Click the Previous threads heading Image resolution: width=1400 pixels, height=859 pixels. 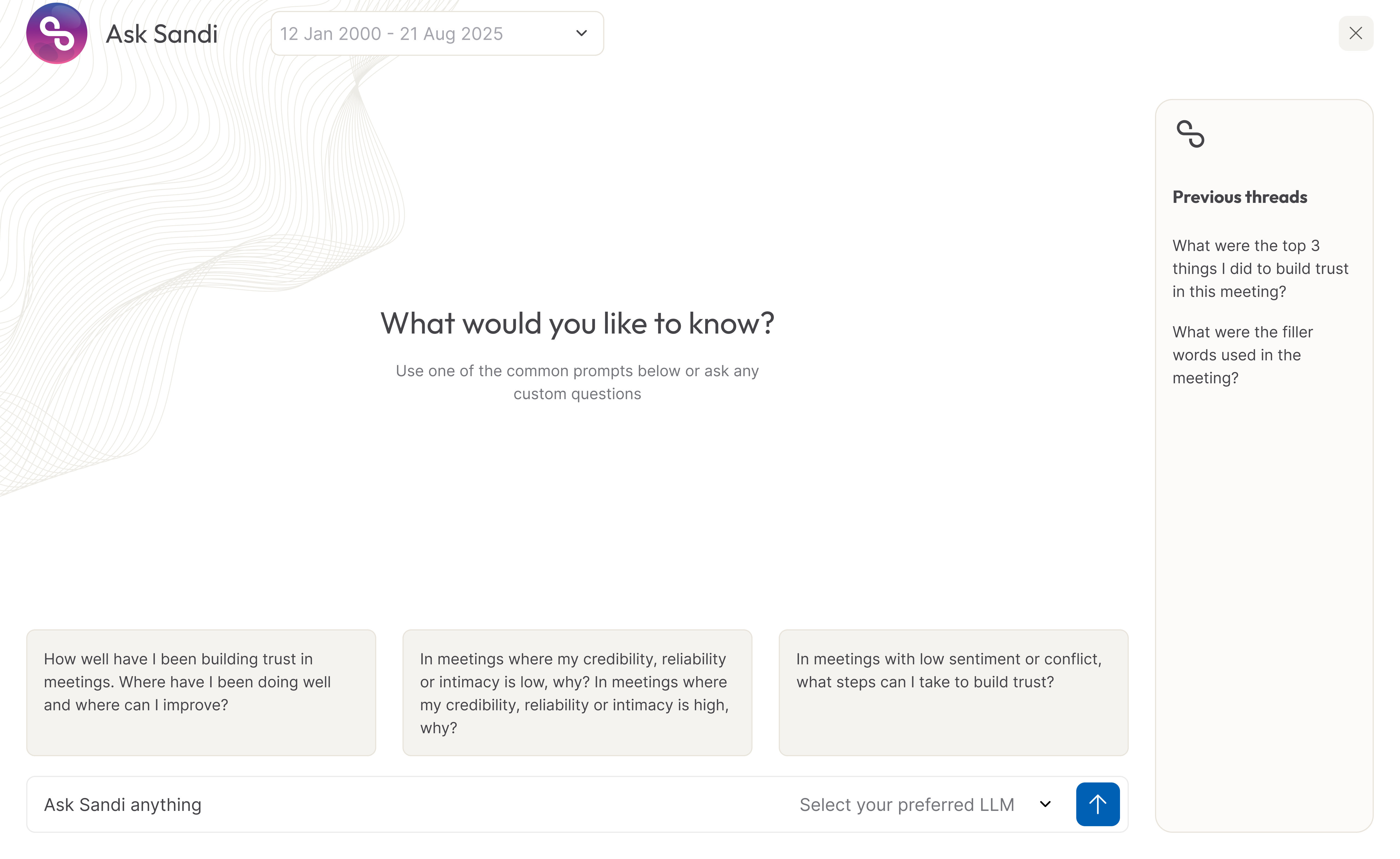tap(1239, 197)
